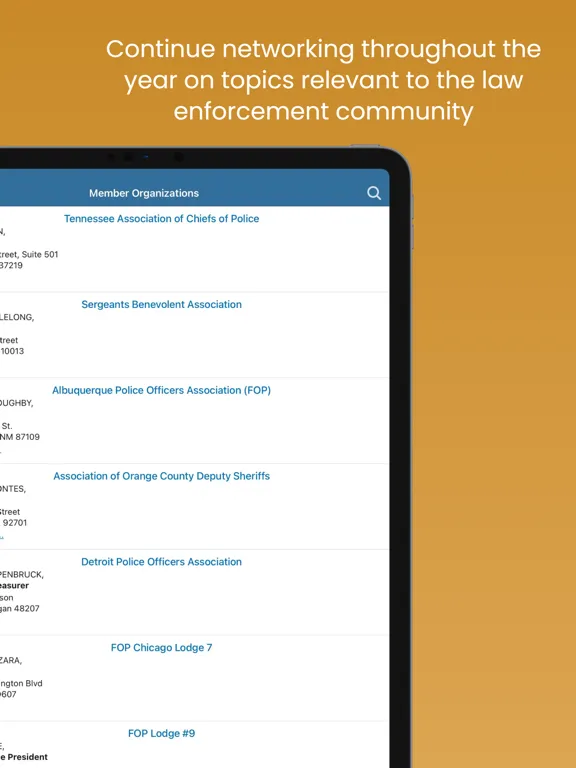
Task: Click the 'e President' title text
Action: click(x=24, y=757)
